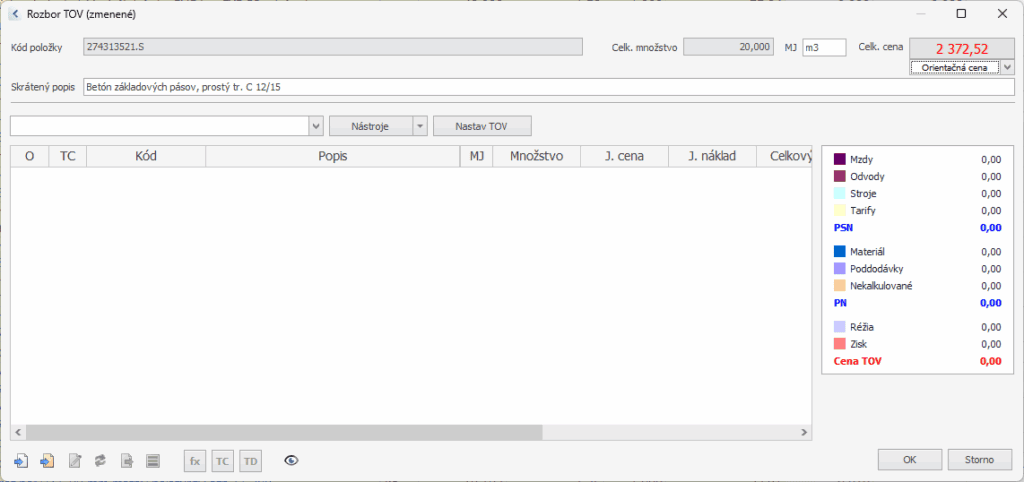Click the blue-arrow insert item icon

coord(21,460)
